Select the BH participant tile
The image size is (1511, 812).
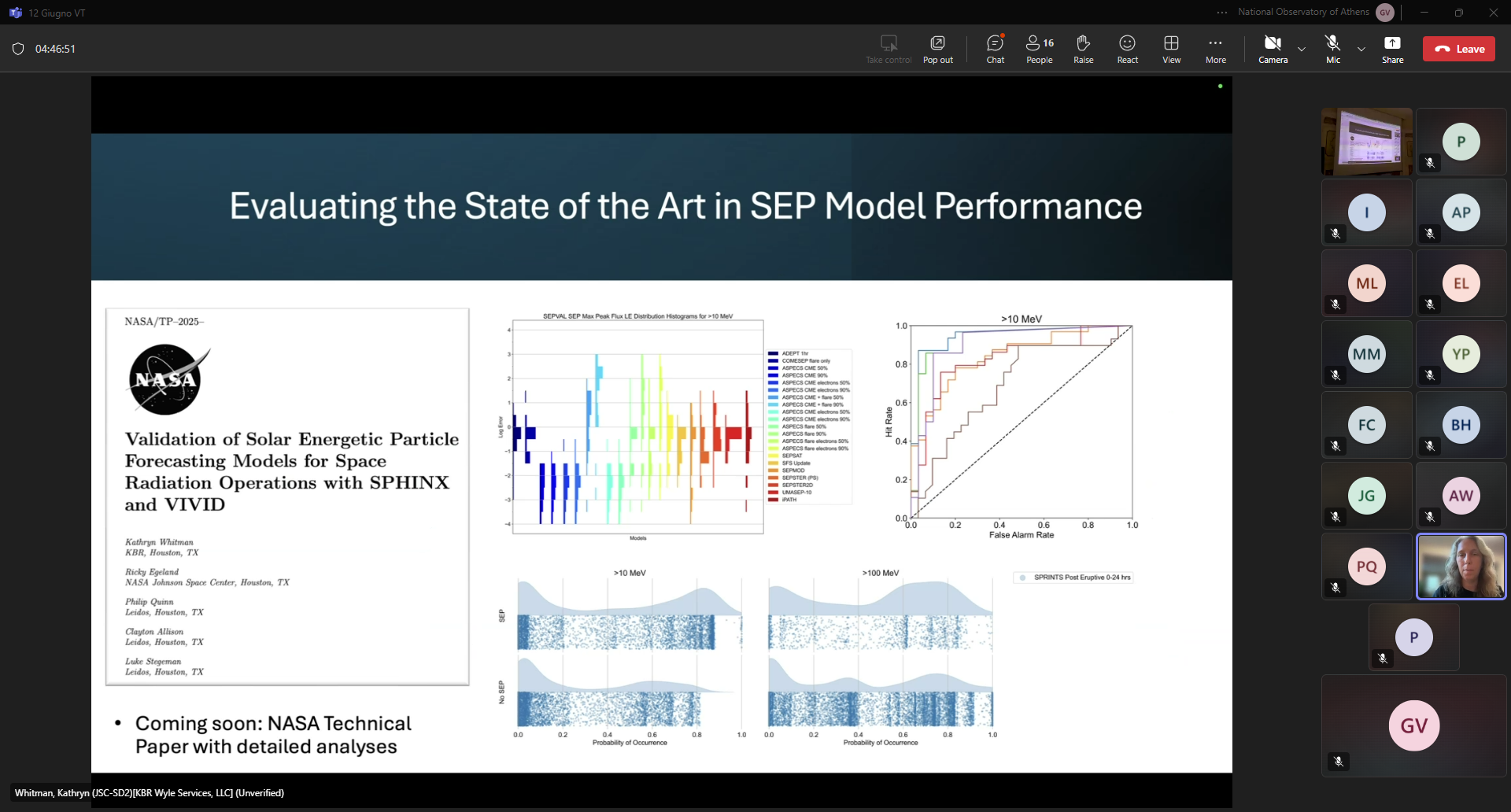pyautogui.click(x=1461, y=425)
